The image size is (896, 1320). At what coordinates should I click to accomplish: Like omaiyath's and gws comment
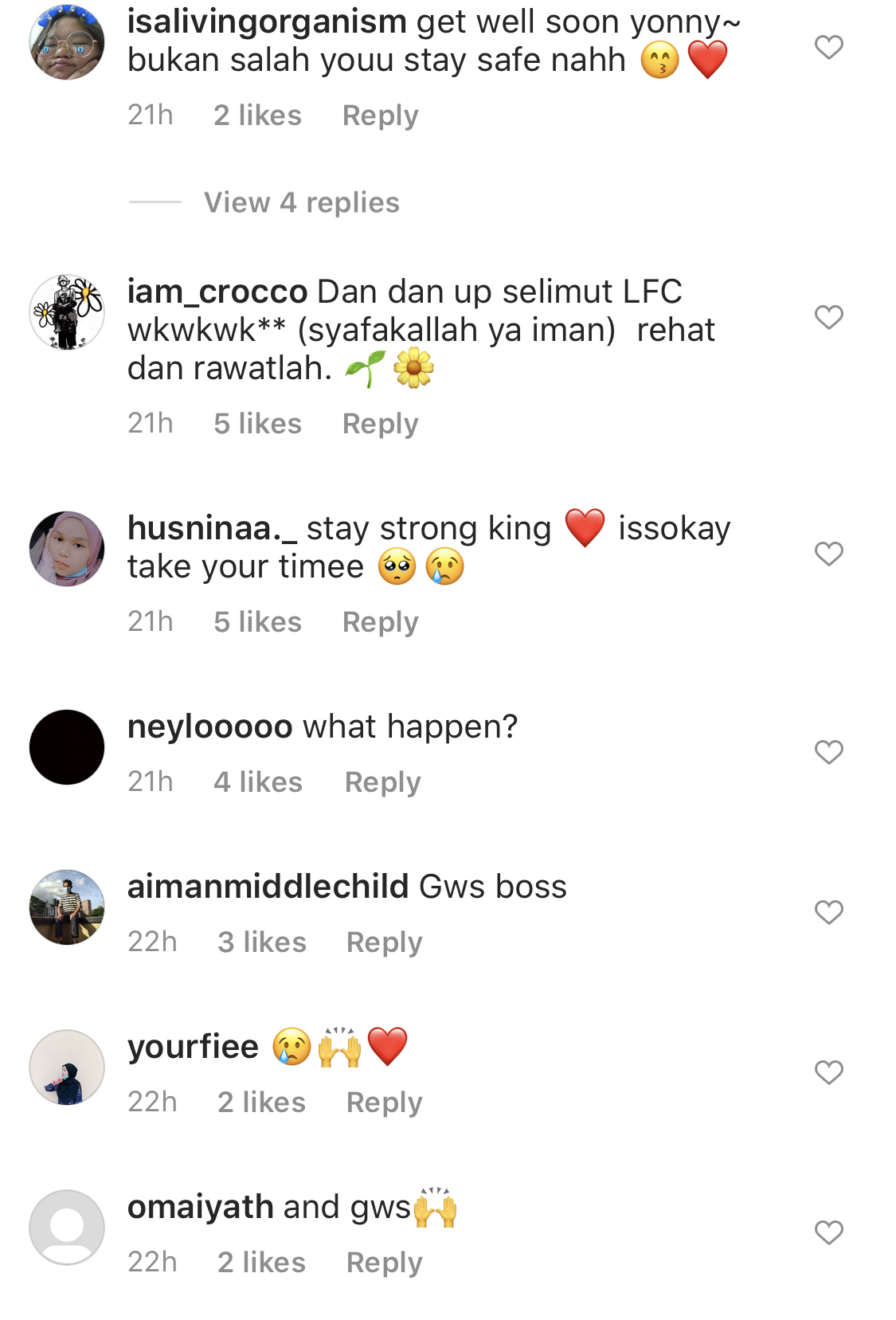click(x=828, y=1232)
